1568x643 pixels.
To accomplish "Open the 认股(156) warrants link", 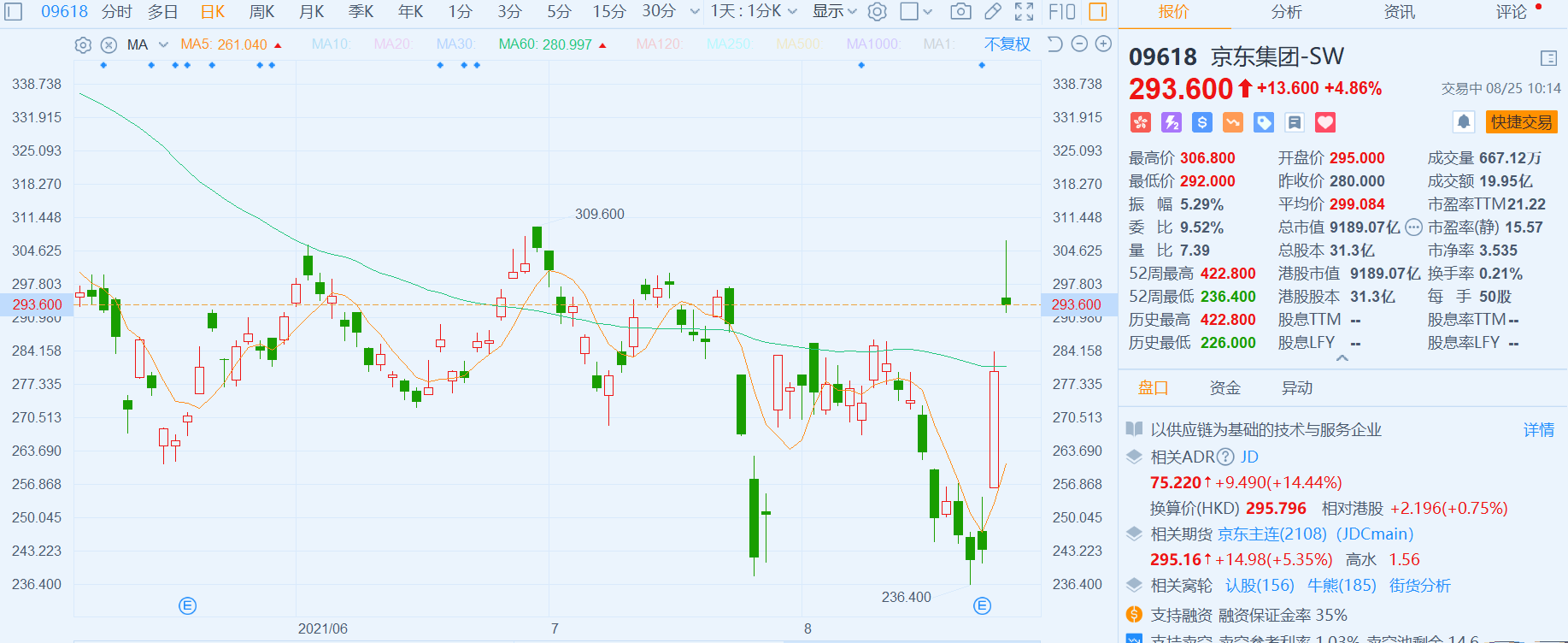I will (1260, 586).
